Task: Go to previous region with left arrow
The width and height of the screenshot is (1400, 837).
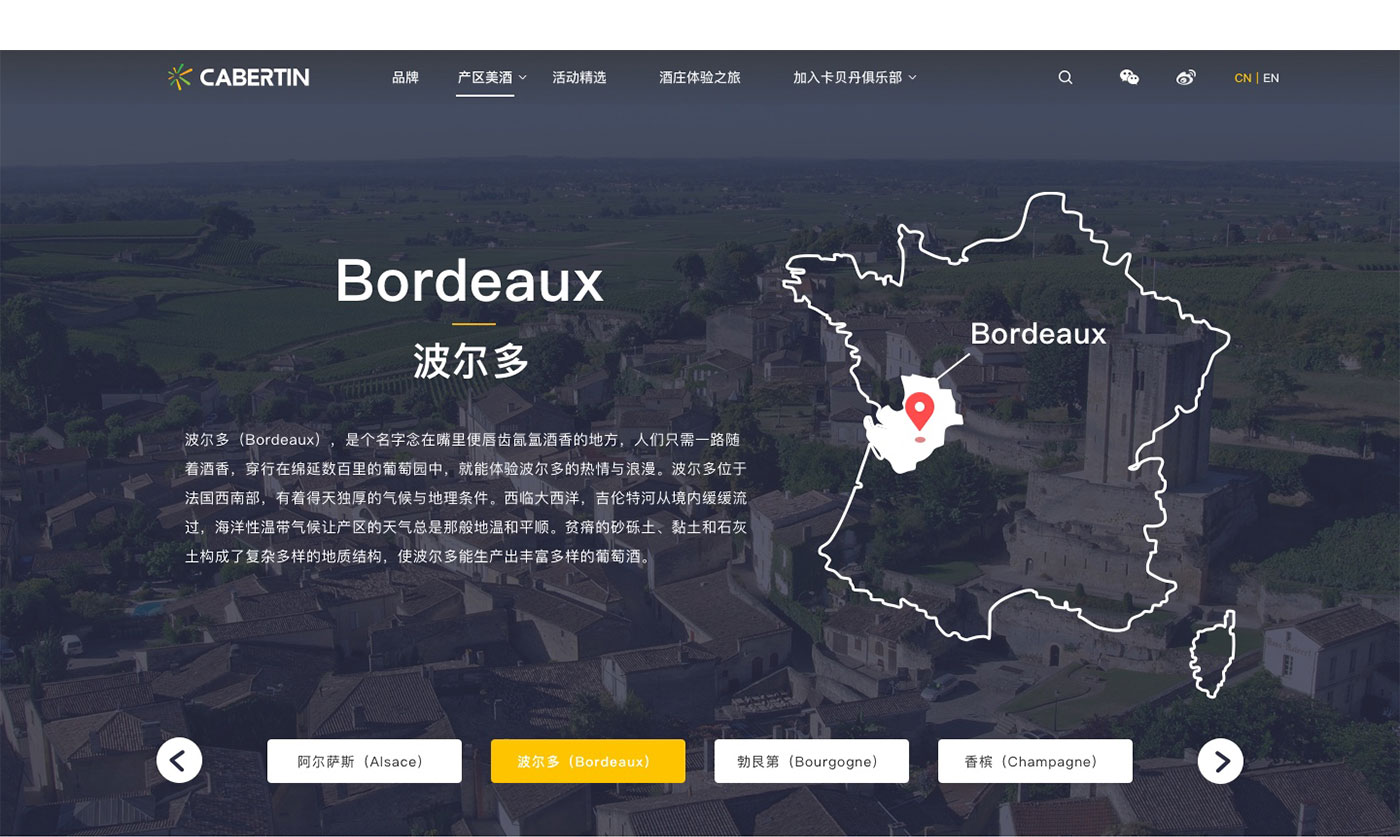Action: click(x=179, y=761)
